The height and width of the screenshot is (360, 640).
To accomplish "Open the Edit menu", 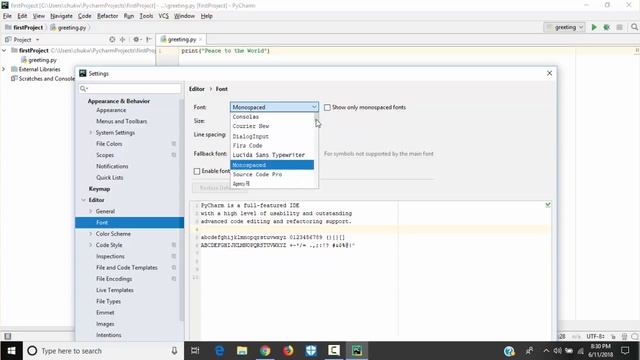I will coord(22,16).
